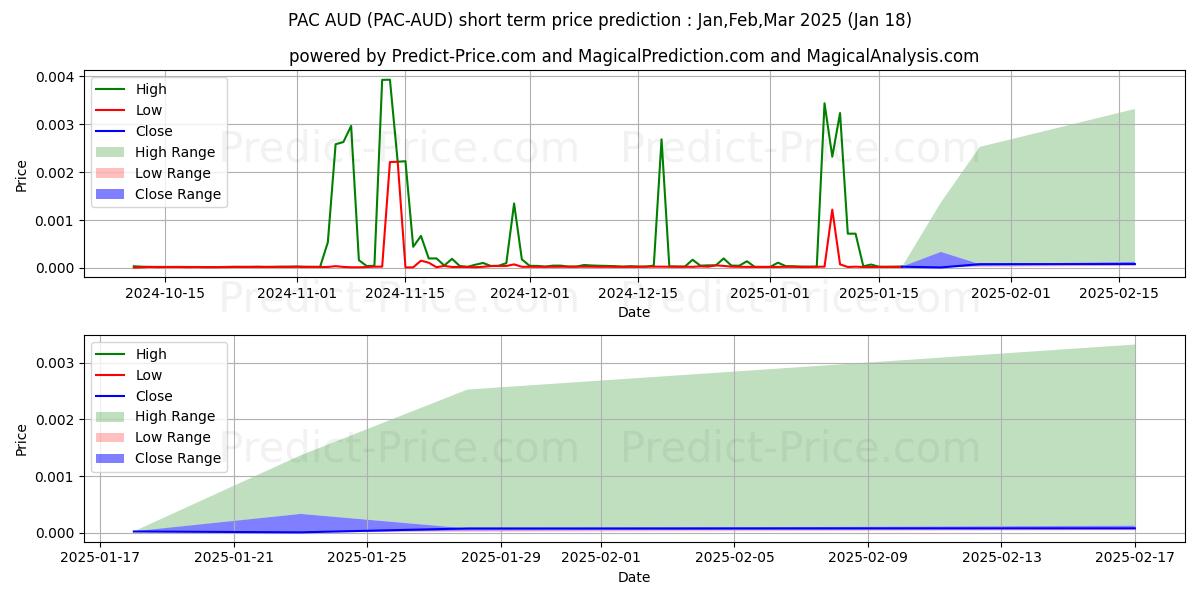Screen dimensions: 1200x600
Task: Click the blue Close line legend marker in top chart
Action: click(112, 132)
